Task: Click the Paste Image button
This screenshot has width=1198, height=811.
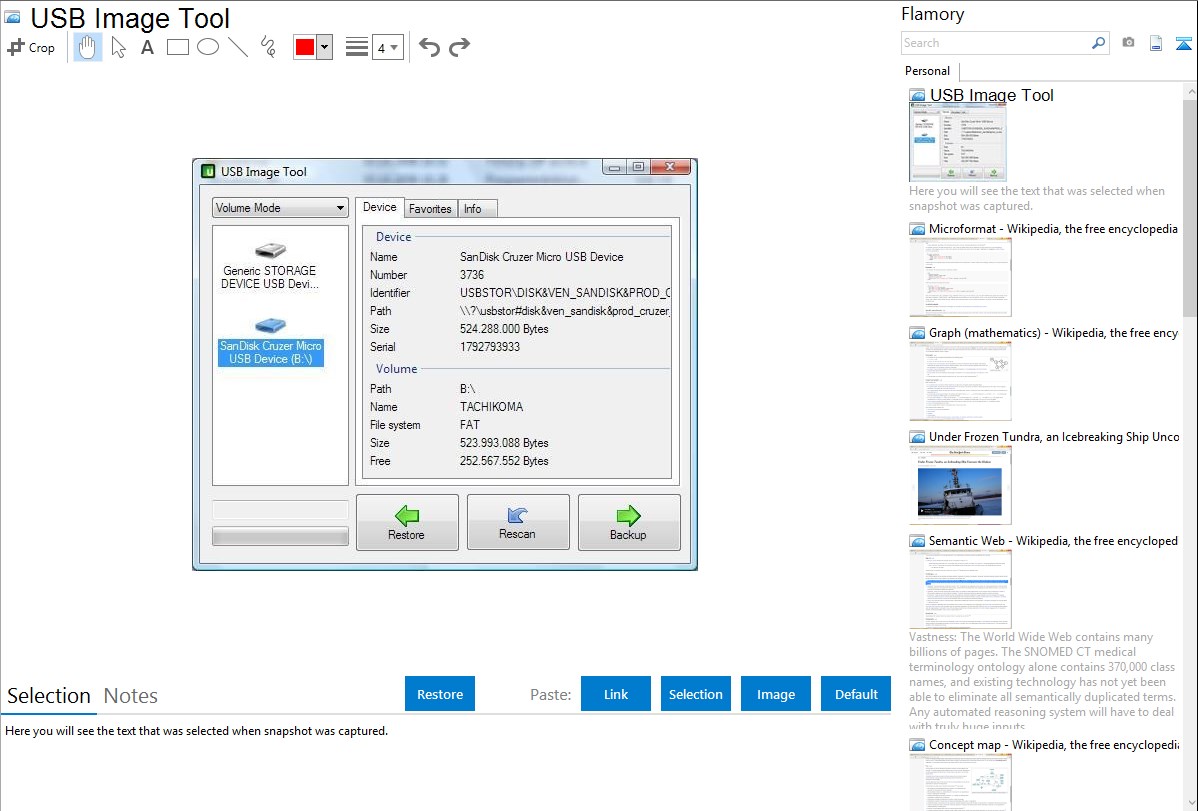Action: (x=776, y=694)
